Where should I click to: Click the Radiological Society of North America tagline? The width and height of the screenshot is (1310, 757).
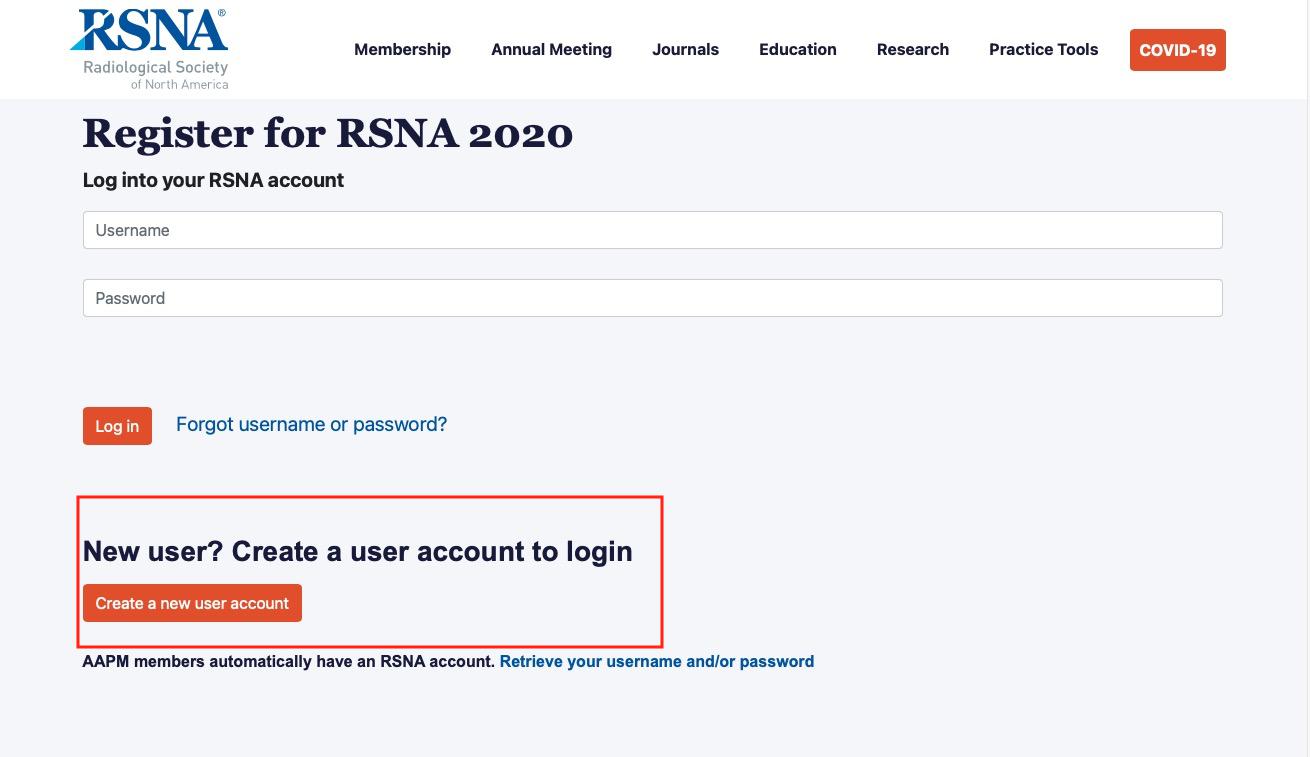[x=155, y=75]
